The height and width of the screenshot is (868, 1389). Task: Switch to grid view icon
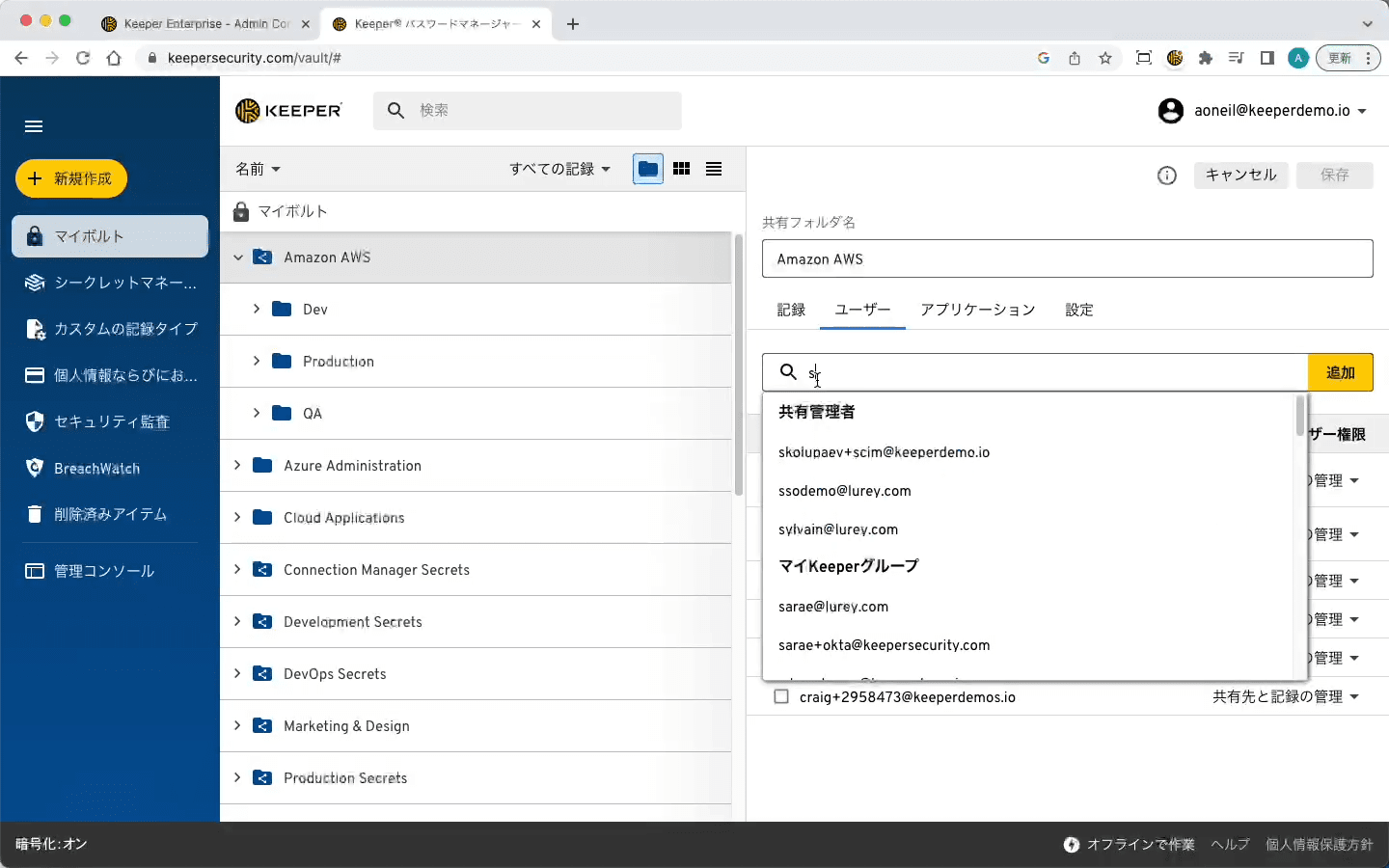click(681, 169)
